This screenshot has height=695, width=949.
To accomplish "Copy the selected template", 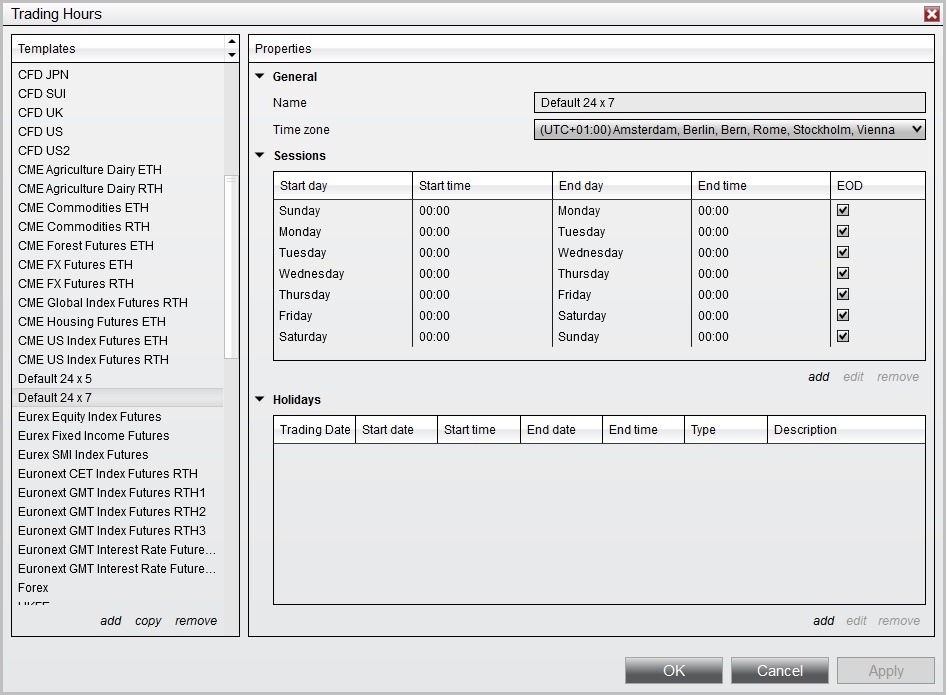I will (x=148, y=621).
